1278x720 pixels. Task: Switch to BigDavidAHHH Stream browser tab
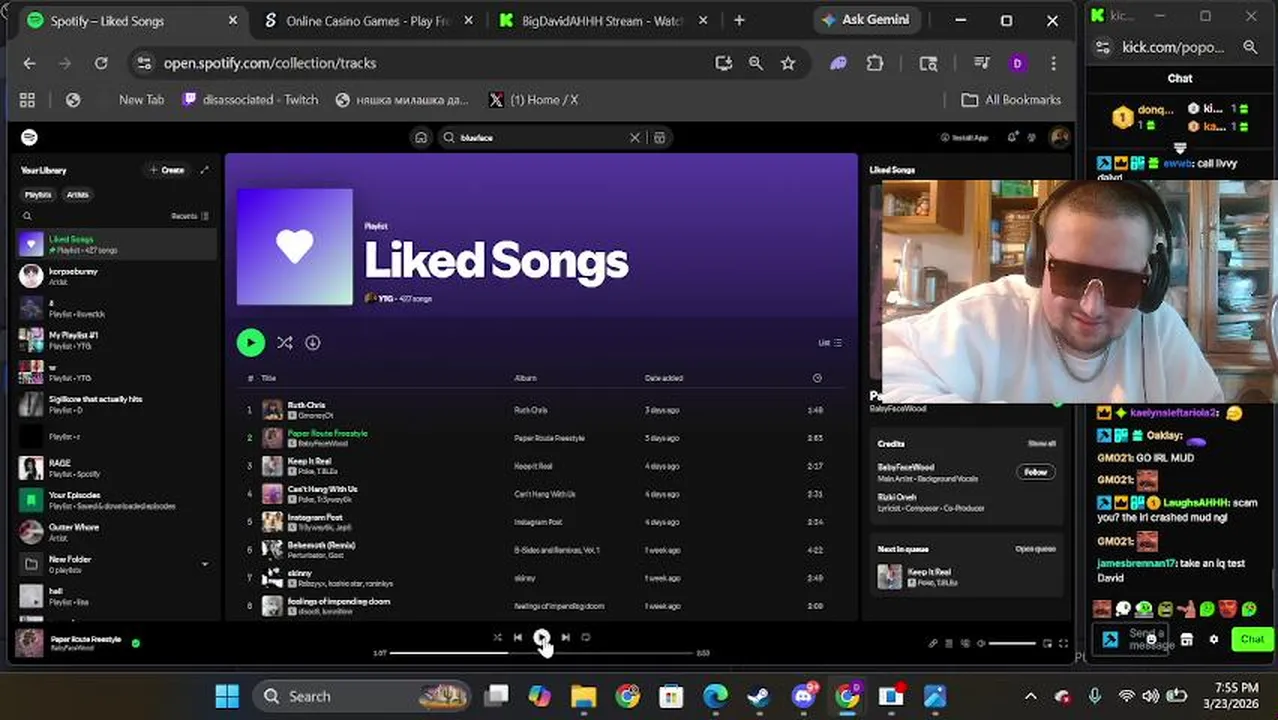(603, 20)
